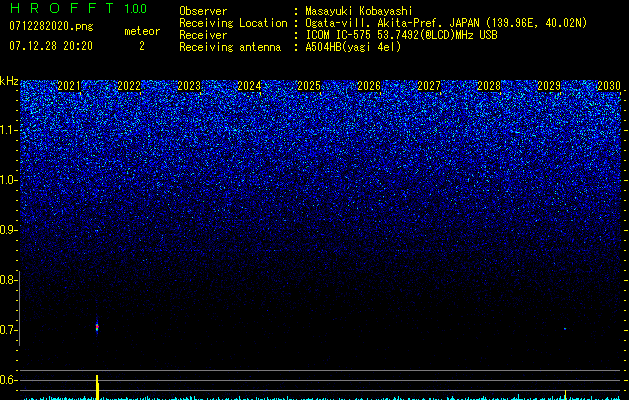Select receiver text ICOM IC-575 53.7492 MHz USB
This screenshot has width=629, height=400.
tap(401, 35)
